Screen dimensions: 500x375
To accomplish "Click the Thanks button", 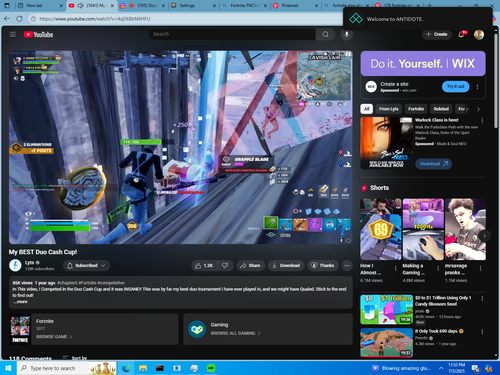I will click(x=323, y=265).
